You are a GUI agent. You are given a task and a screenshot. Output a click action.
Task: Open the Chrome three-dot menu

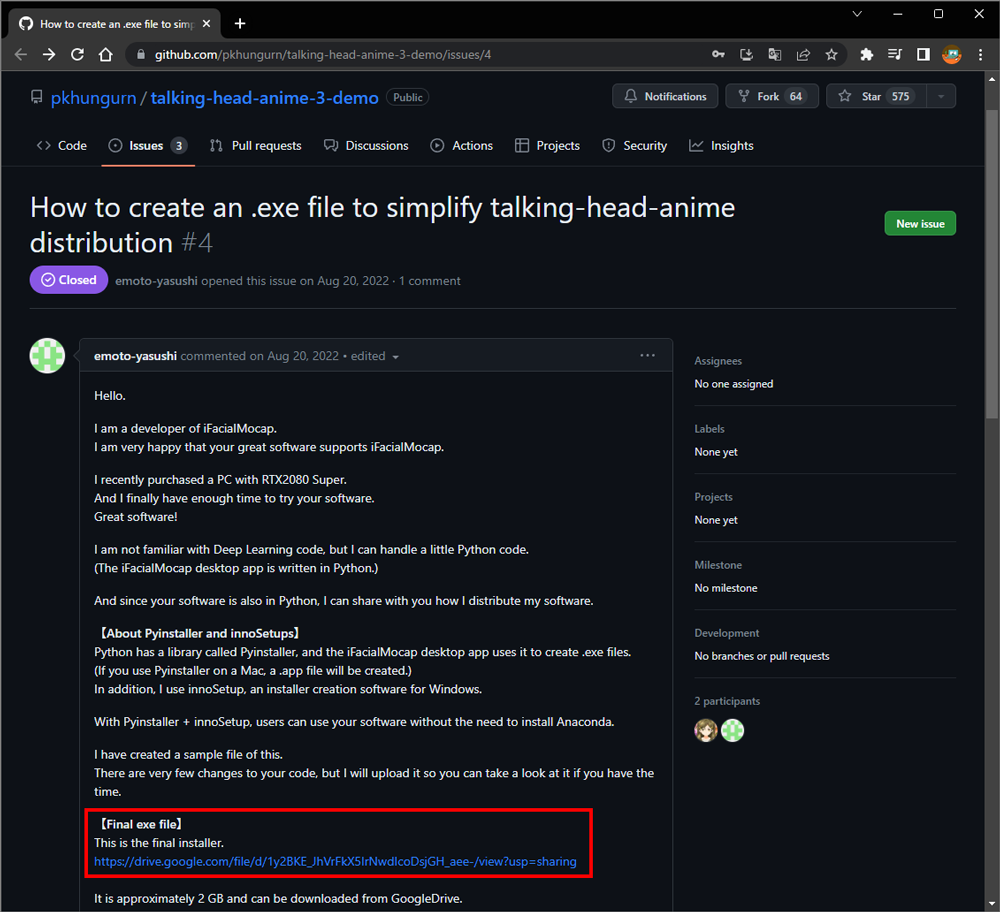[x=979, y=55]
